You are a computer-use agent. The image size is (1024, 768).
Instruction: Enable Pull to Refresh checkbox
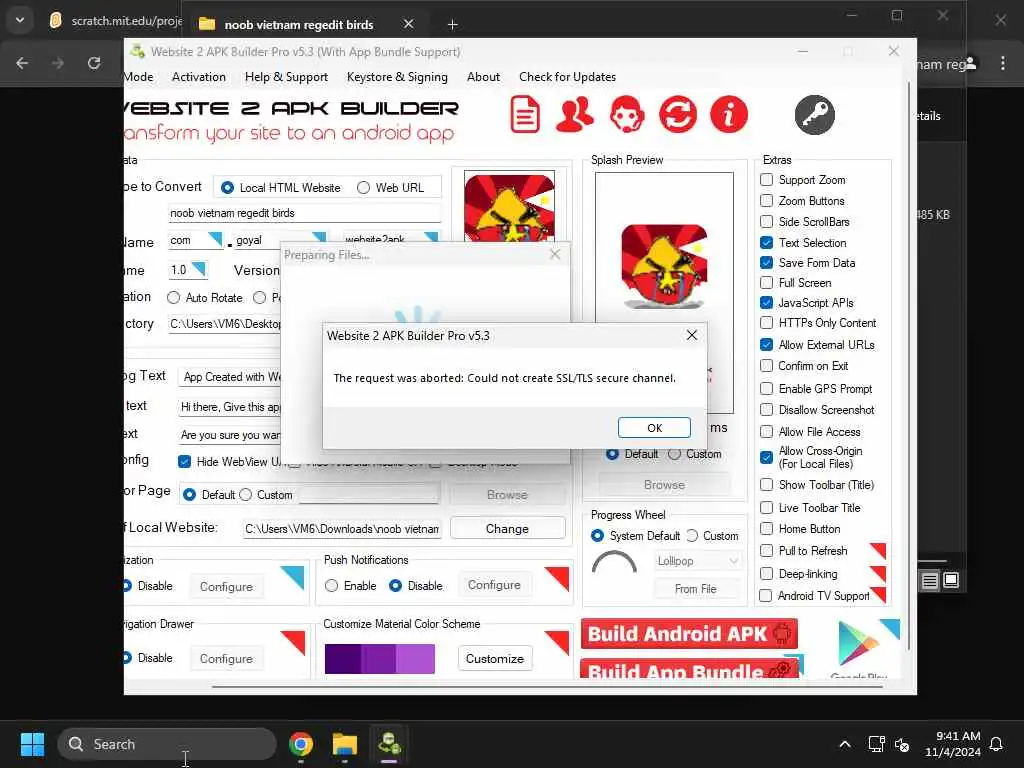click(x=767, y=551)
